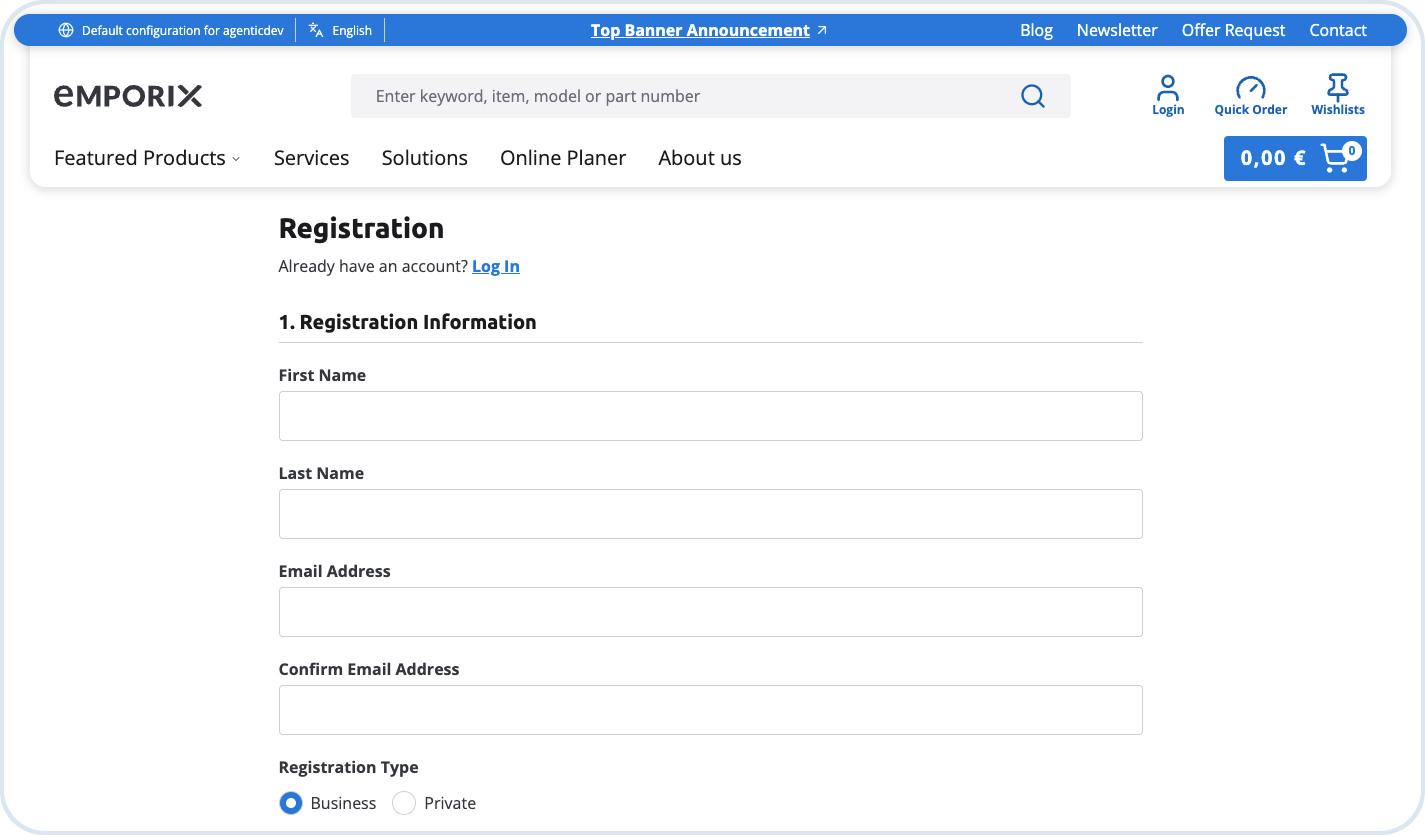Viewport: 1425px width, 835px height.
Task: Open the Solutions menu item
Action: [x=424, y=158]
